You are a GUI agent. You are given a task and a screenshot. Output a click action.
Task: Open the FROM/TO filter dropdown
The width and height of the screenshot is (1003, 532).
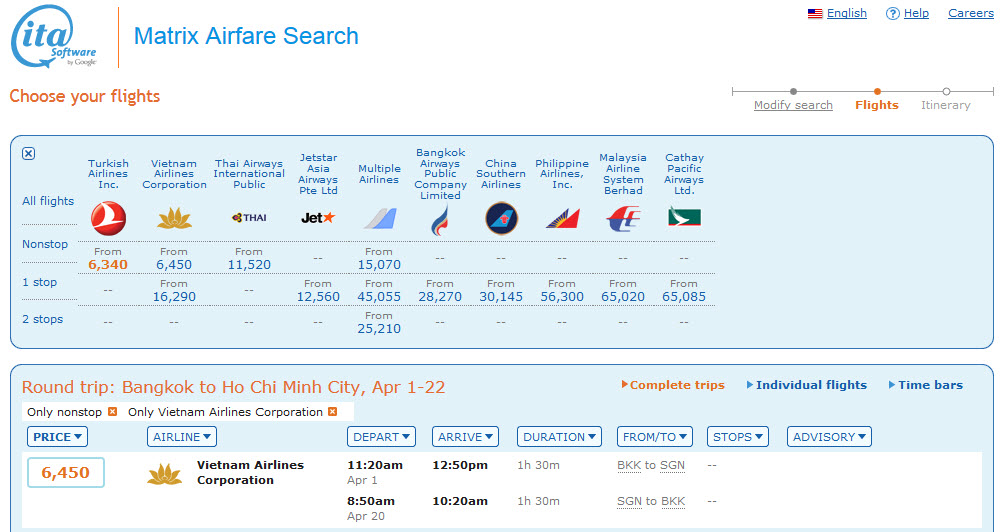coord(654,437)
